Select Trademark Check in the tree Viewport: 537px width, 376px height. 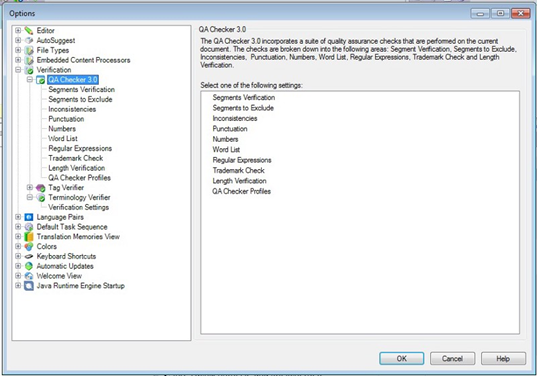[76, 158]
